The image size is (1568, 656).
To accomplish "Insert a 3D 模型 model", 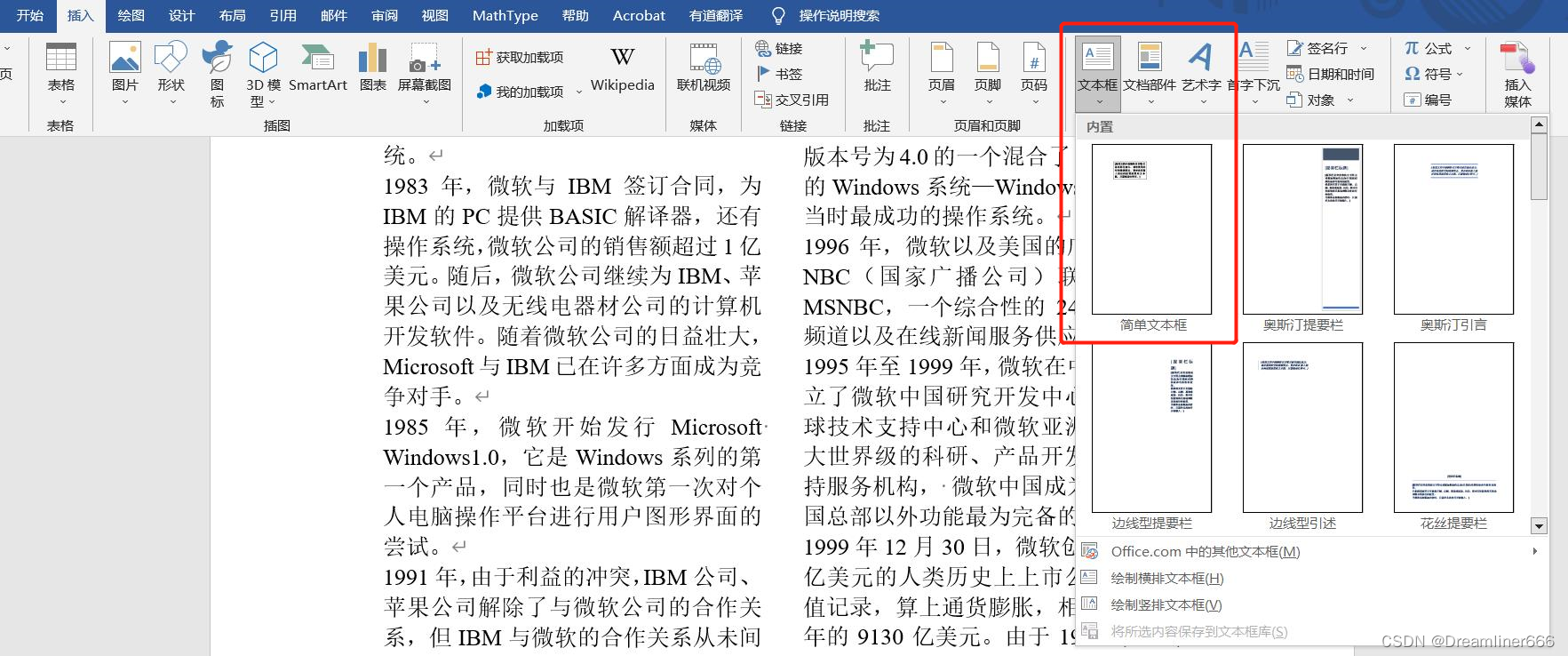I will click(x=263, y=75).
